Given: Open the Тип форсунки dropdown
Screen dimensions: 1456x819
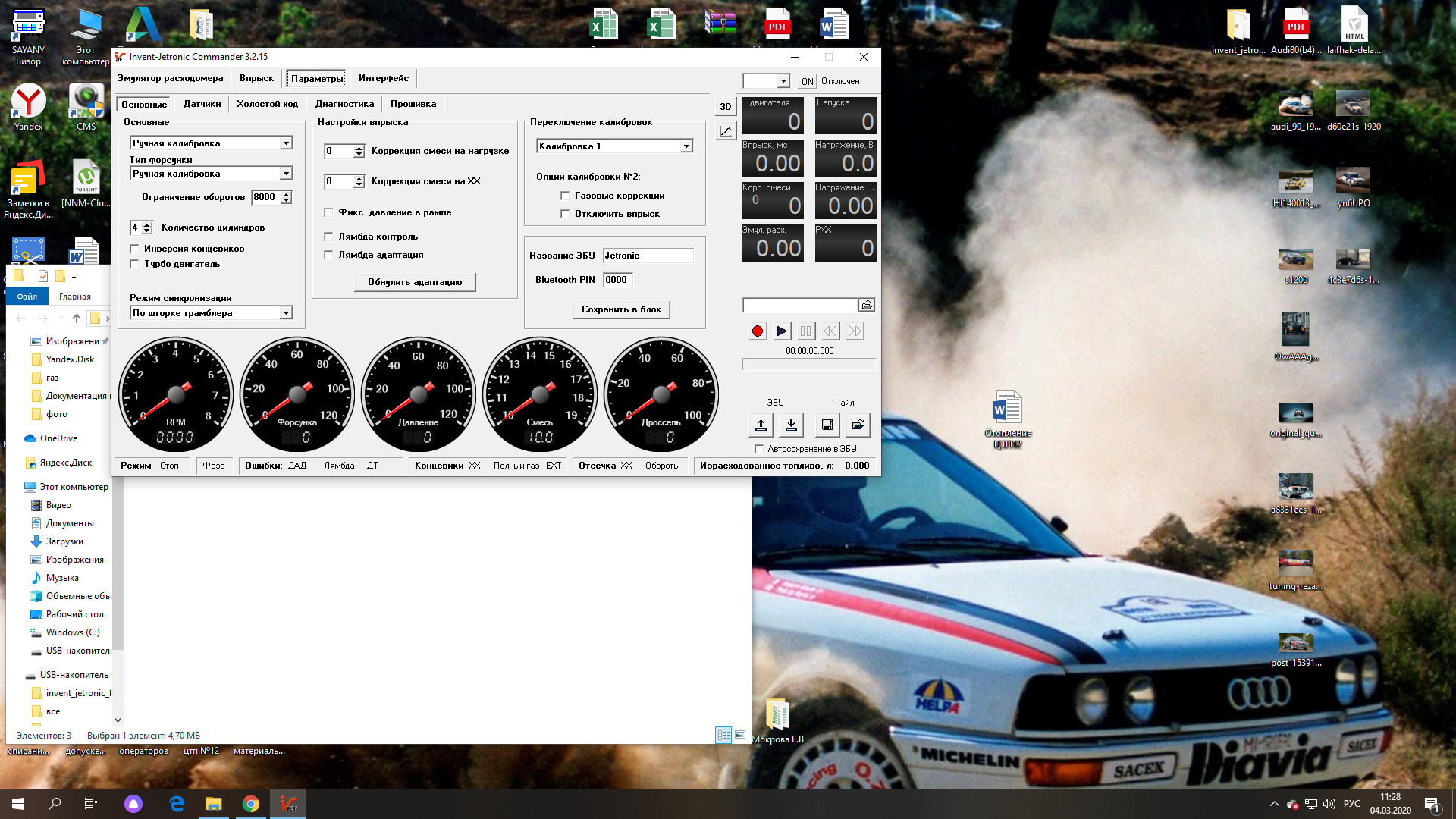Looking at the screenshot, I should tap(286, 174).
